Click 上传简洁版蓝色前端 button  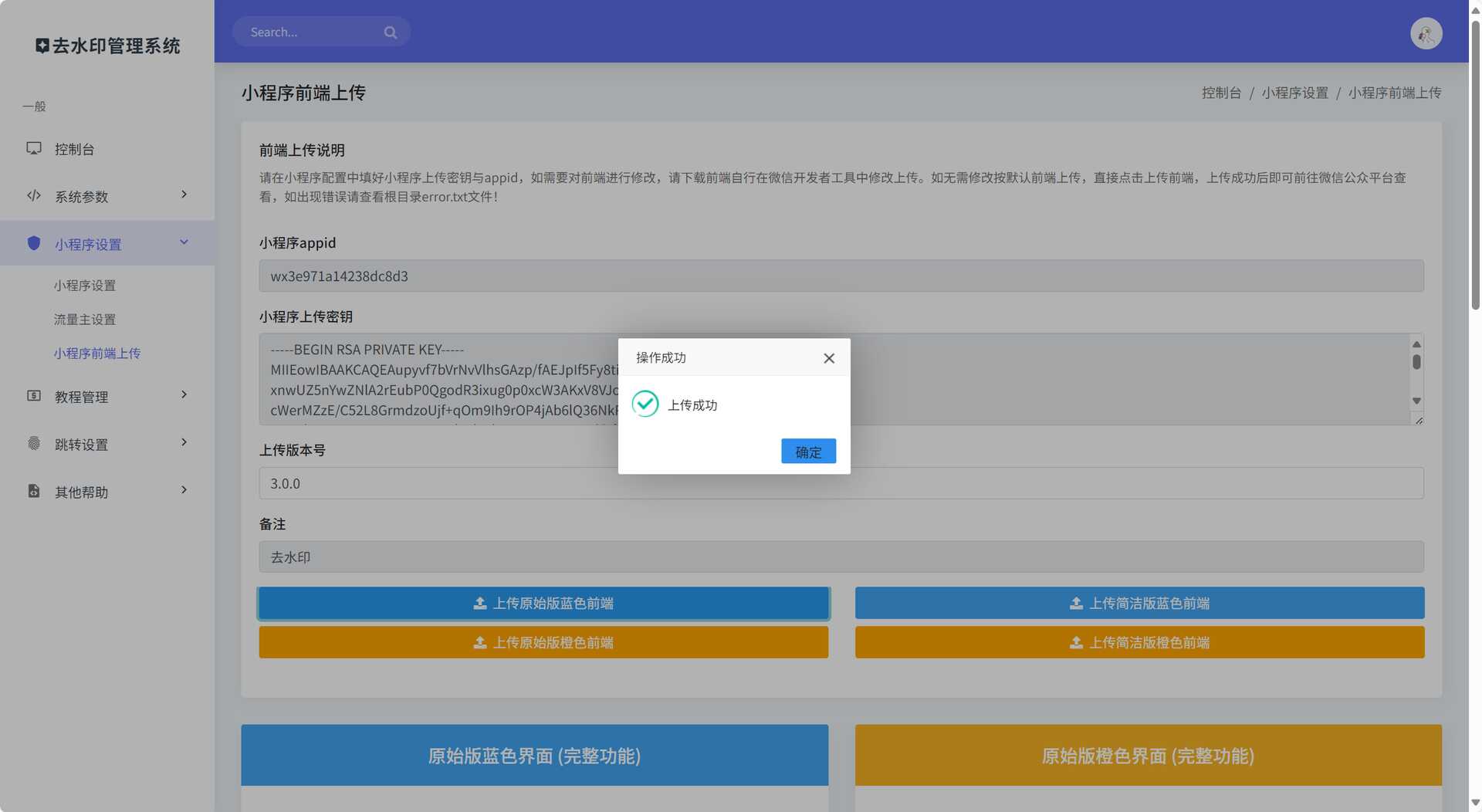[1139, 603]
